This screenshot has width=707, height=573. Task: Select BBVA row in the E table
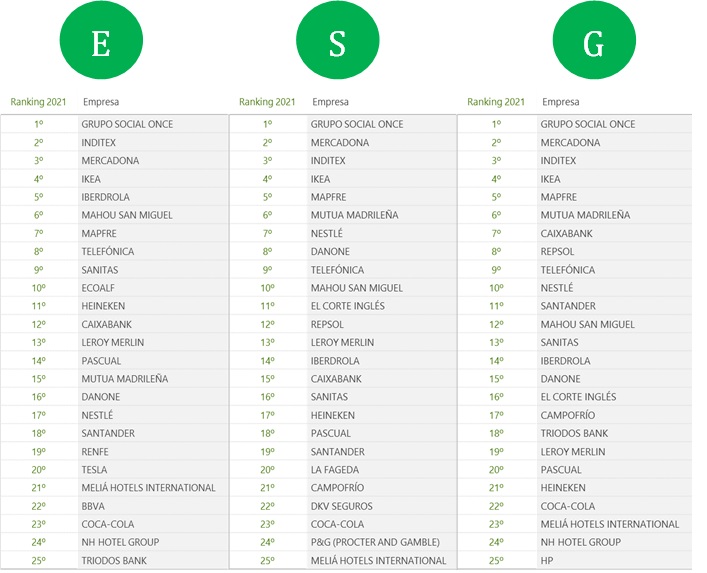(x=115, y=506)
